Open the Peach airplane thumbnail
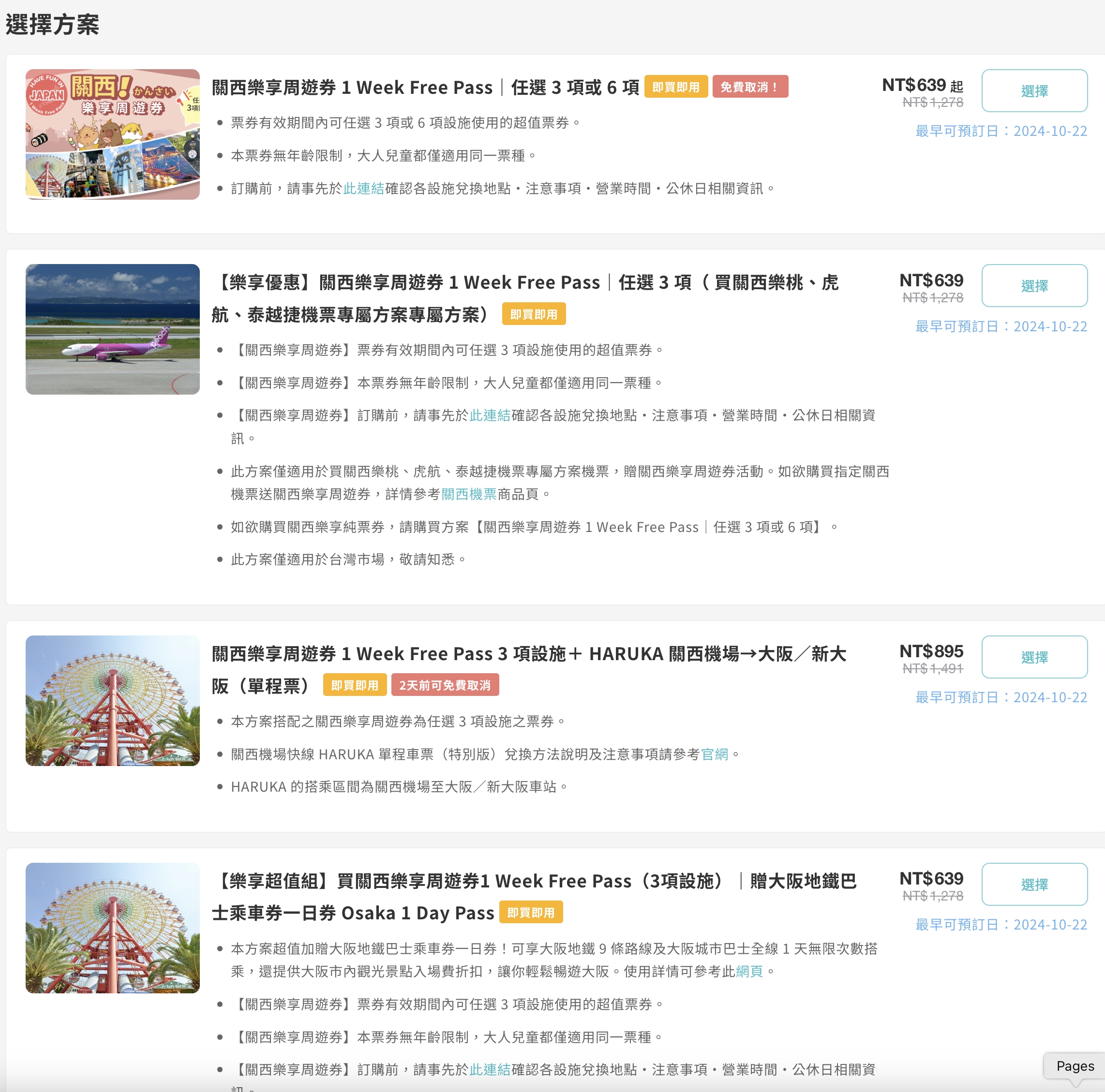The height and width of the screenshot is (1092, 1105). (x=113, y=329)
